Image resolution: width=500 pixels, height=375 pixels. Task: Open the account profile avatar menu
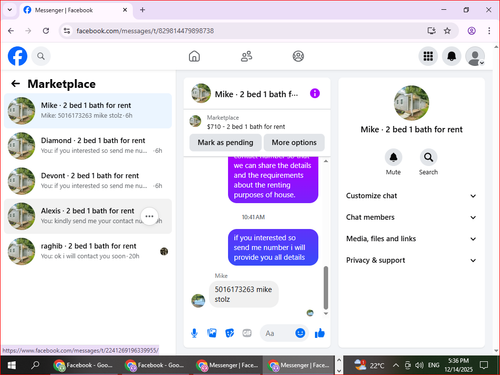click(475, 56)
